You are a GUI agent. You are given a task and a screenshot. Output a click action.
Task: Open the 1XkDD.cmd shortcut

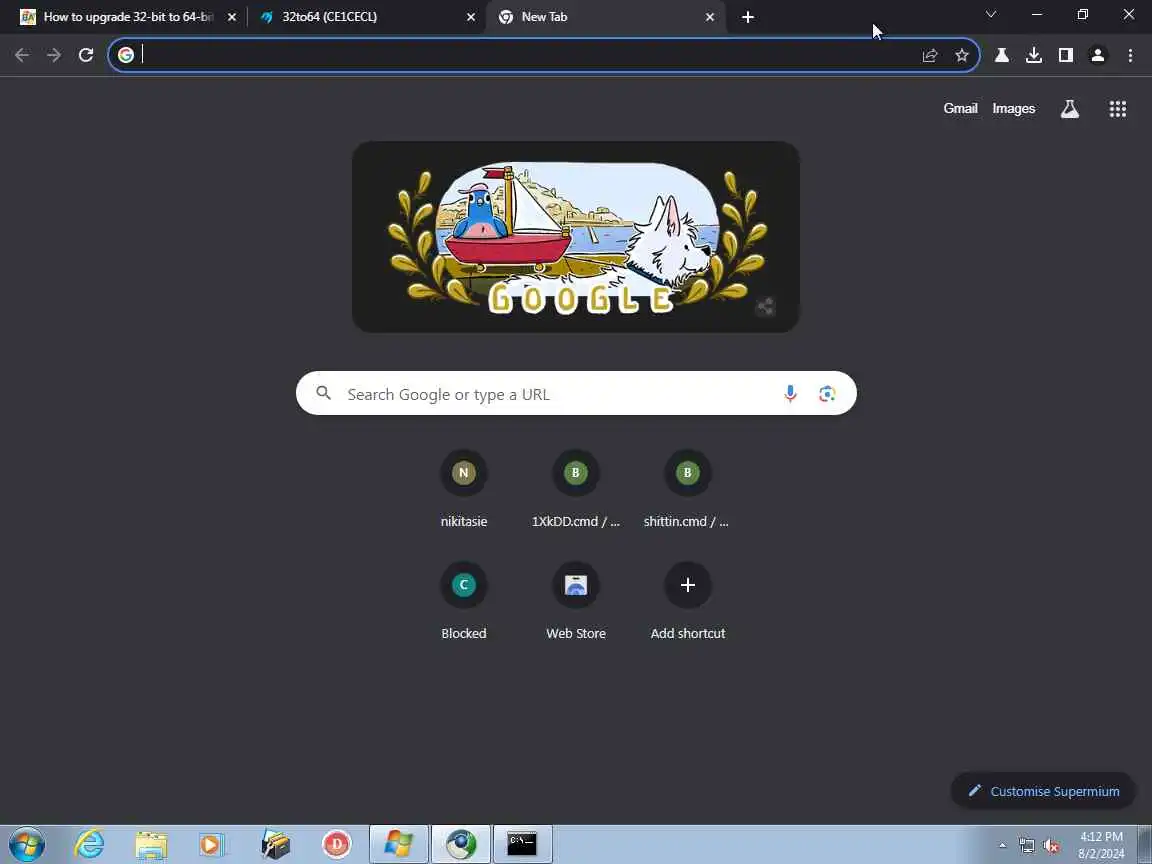(x=576, y=489)
